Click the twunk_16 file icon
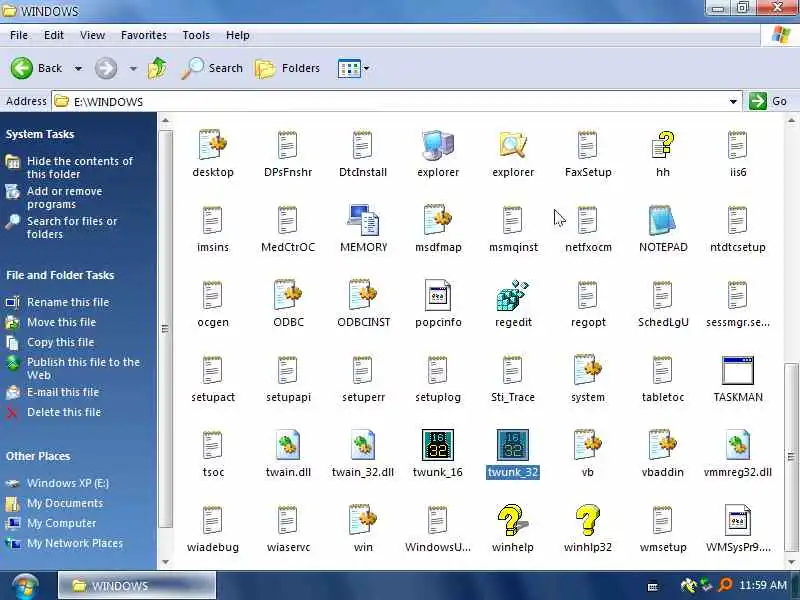 pyautogui.click(x=438, y=445)
